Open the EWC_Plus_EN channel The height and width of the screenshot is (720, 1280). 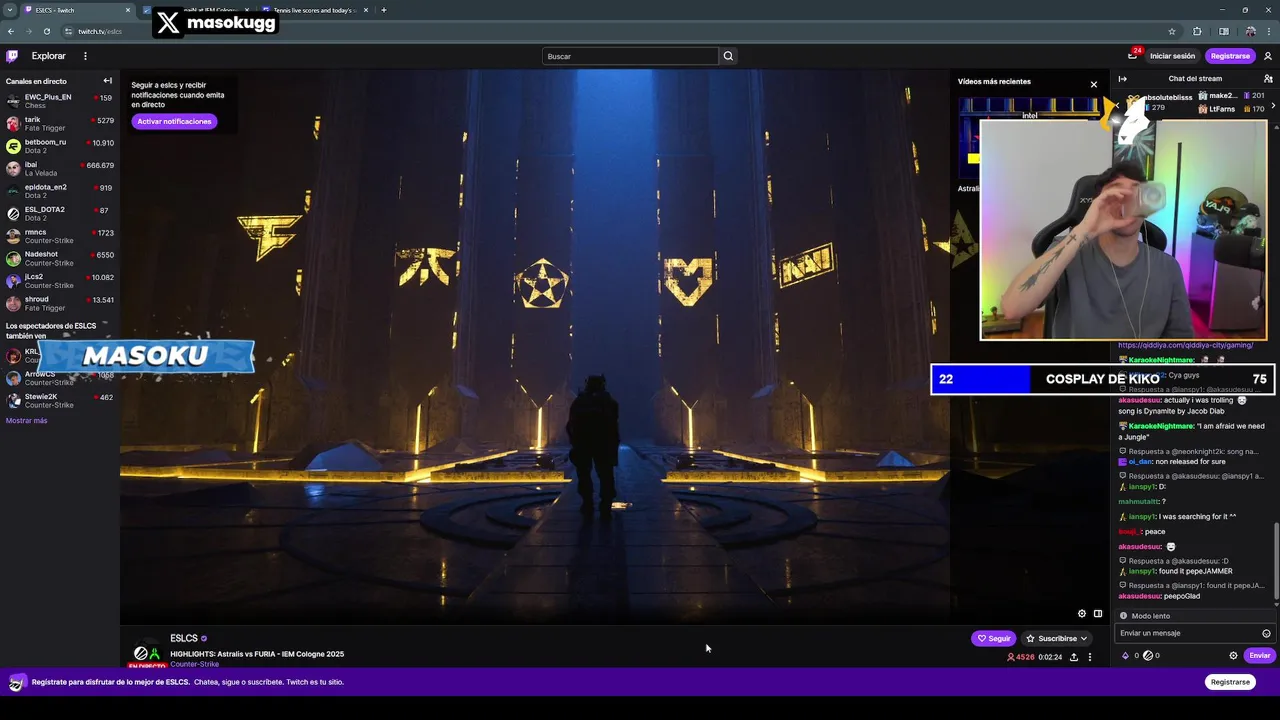point(60,101)
